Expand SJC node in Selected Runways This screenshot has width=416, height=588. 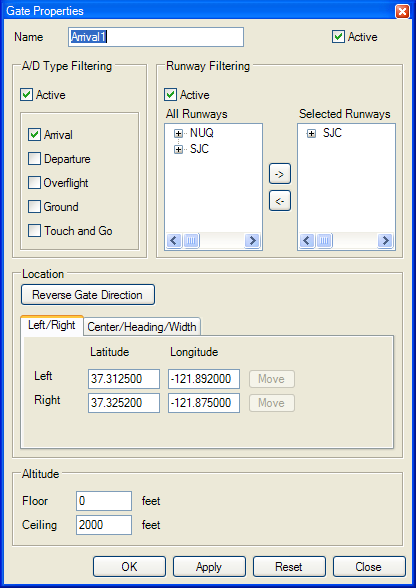311,134
